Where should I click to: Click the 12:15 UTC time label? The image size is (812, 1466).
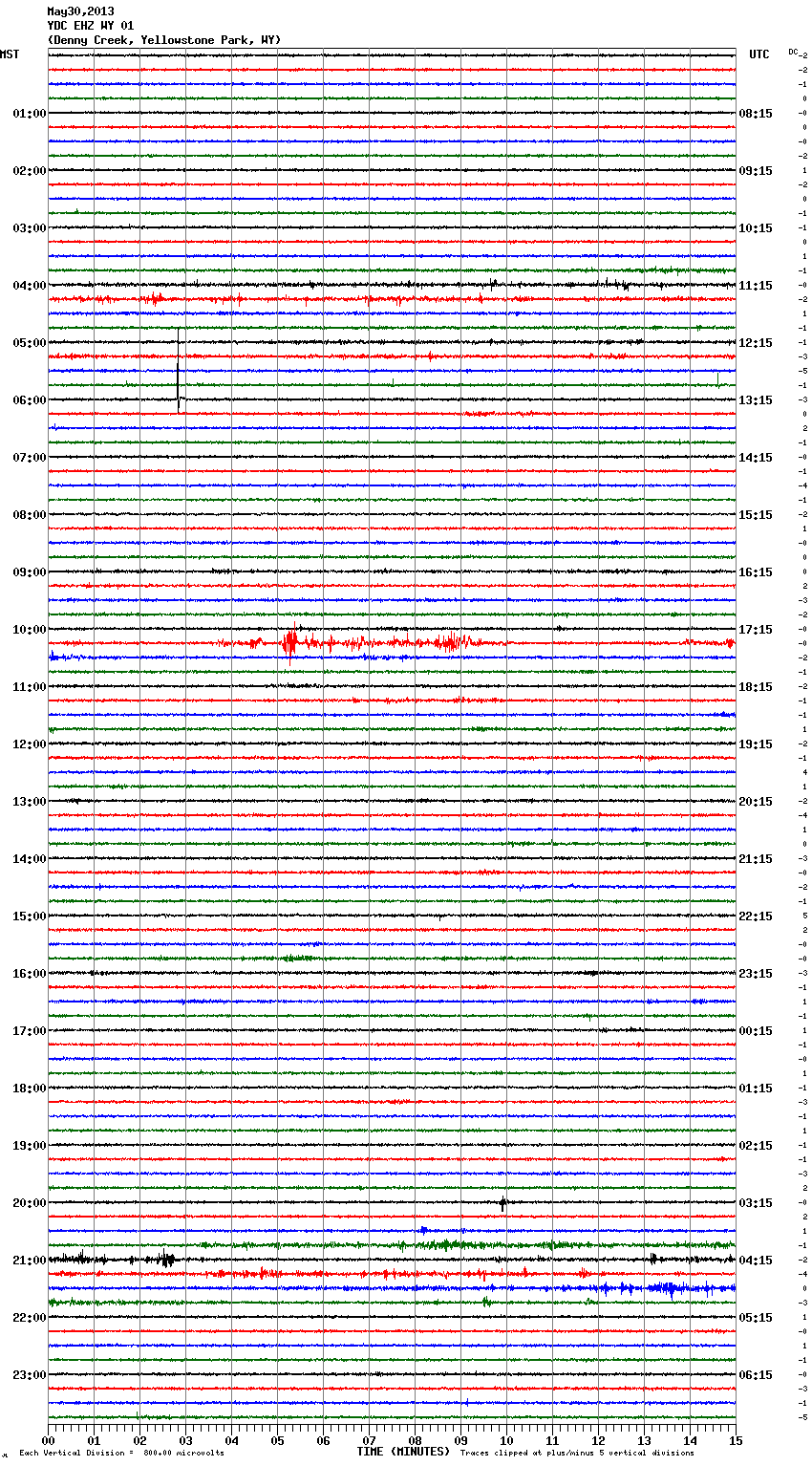click(x=756, y=343)
